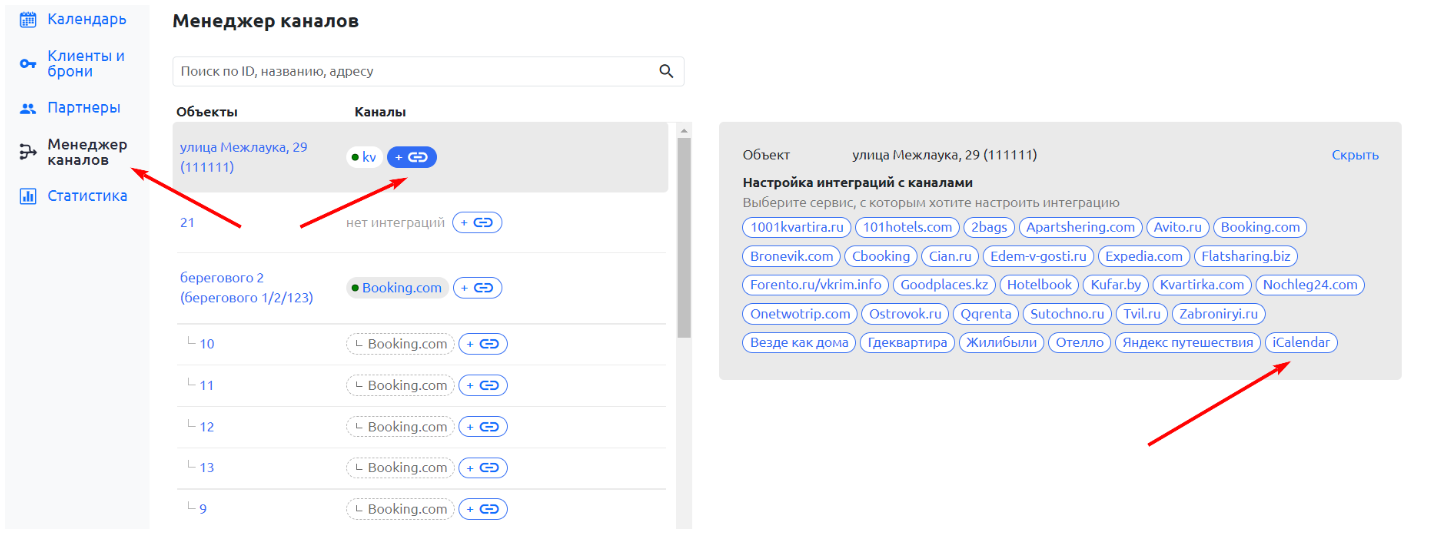Click Booking.com badge in row 12
1447x536 pixels.
pyautogui.click(x=400, y=427)
